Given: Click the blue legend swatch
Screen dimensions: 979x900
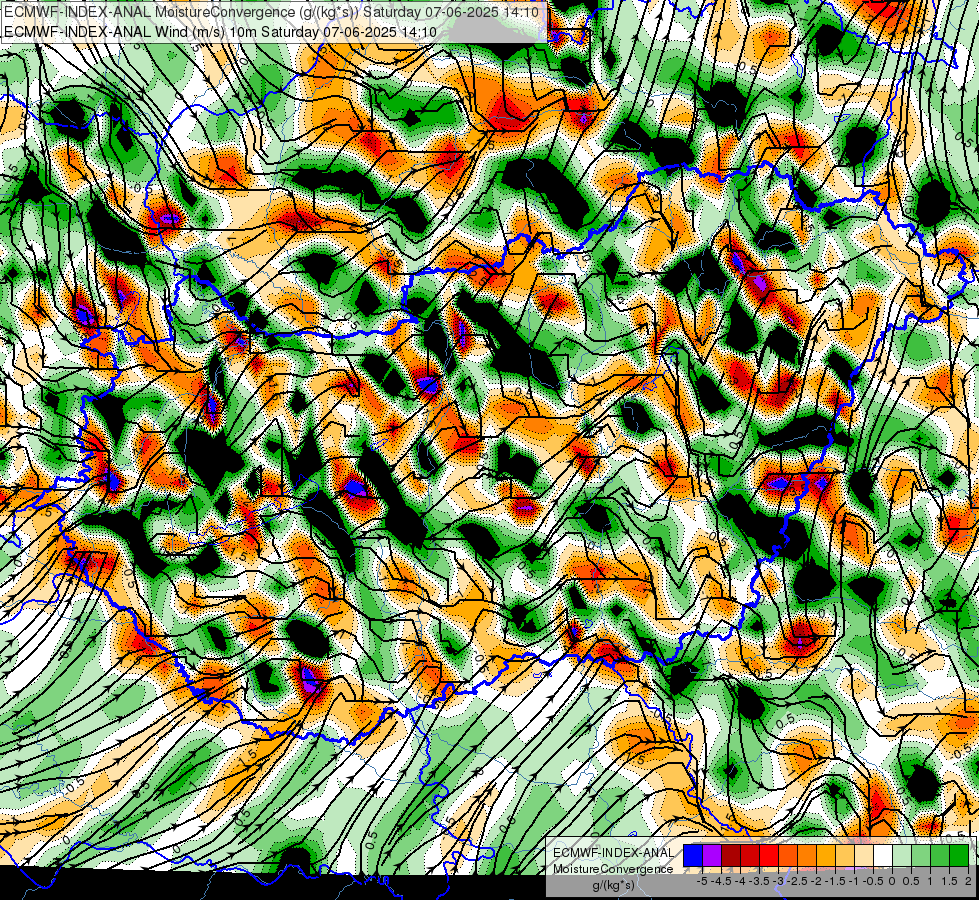Looking at the screenshot, I should [x=693, y=855].
